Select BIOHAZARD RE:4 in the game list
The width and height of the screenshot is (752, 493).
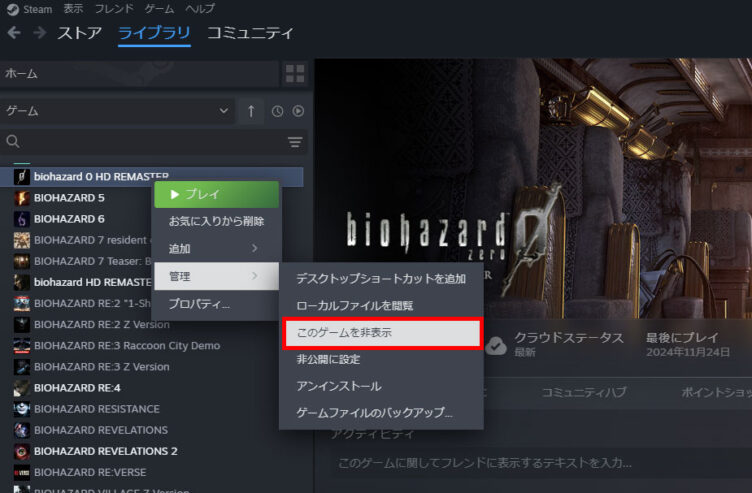click(x=76, y=387)
